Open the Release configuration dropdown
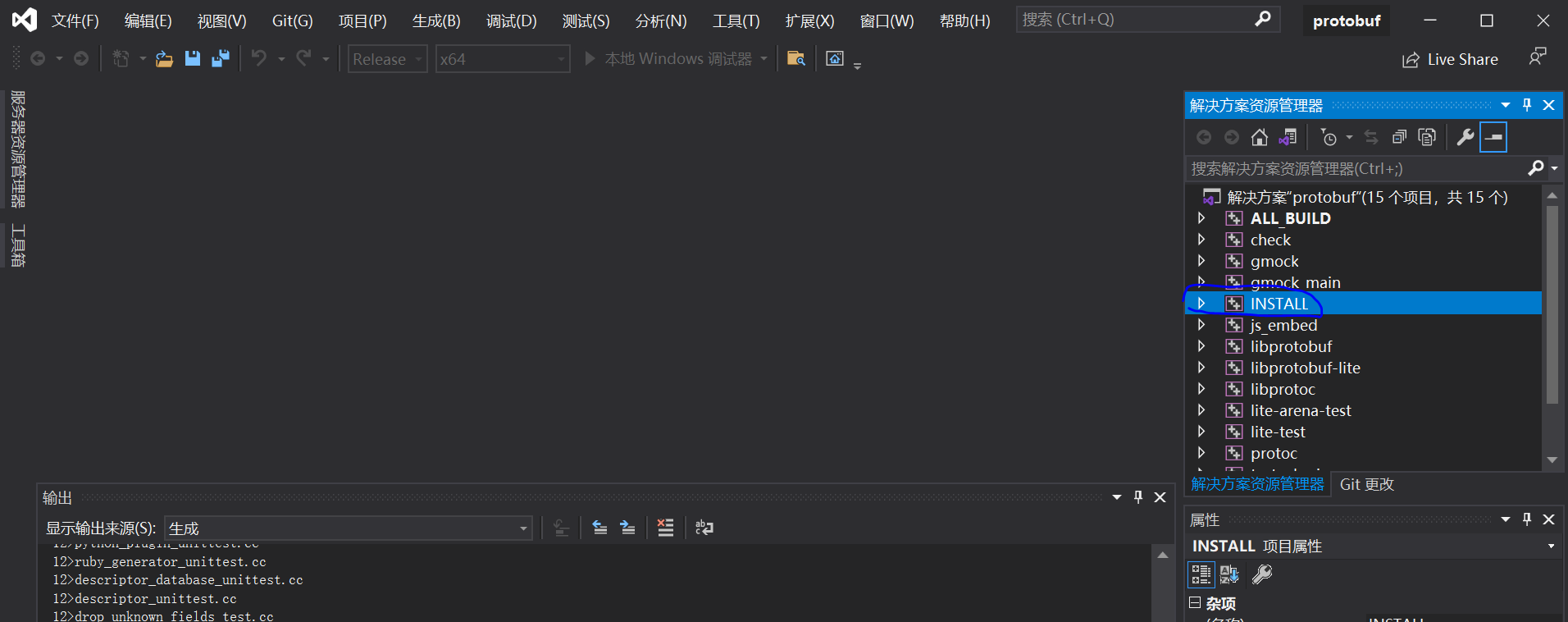This screenshot has height=622, width=1568. pyautogui.click(x=388, y=59)
